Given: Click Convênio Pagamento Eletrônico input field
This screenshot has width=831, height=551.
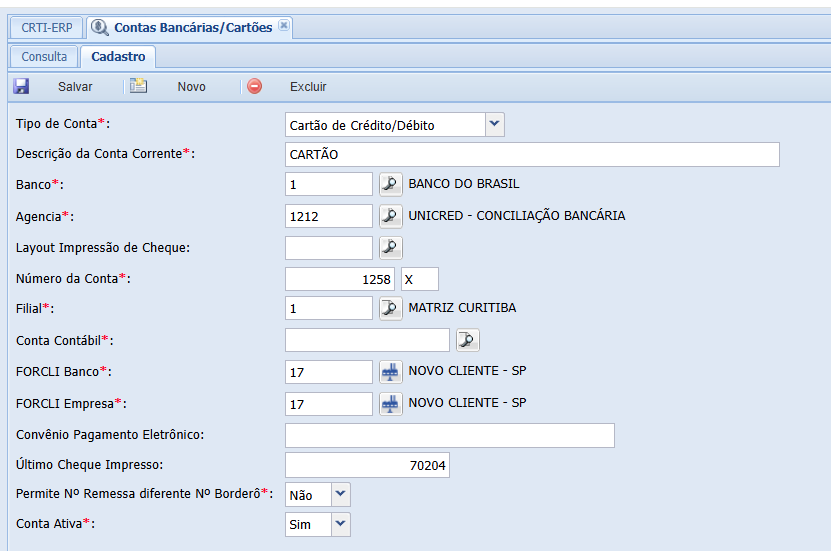Looking at the screenshot, I should [450, 436].
